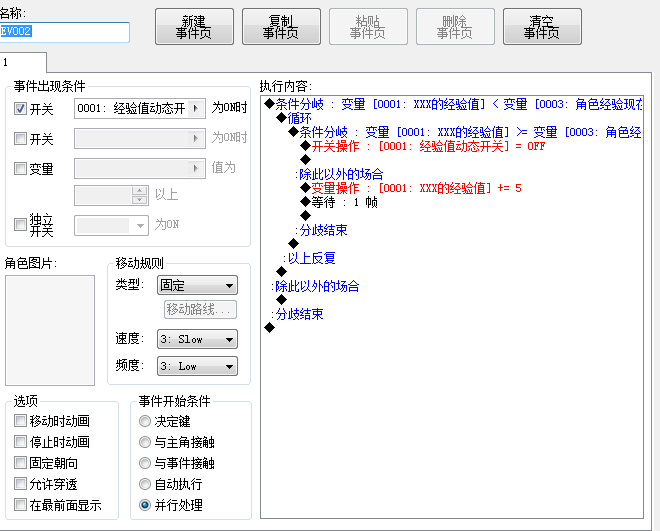Select the last 分歧结束 line
The height and width of the screenshot is (531, 660).
click(298, 314)
